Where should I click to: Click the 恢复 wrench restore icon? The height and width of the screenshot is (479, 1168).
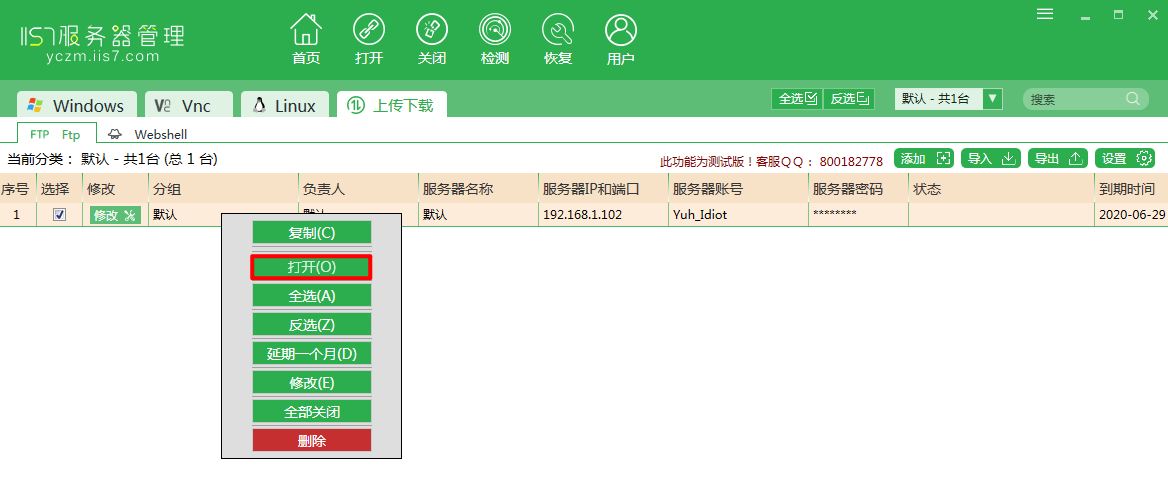point(558,31)
